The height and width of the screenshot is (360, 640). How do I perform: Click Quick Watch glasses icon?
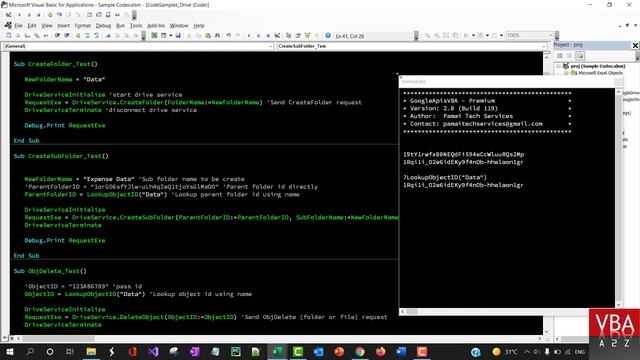(x=117, y=15)
